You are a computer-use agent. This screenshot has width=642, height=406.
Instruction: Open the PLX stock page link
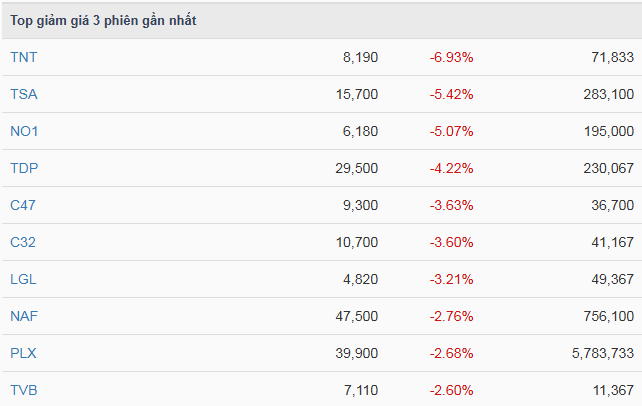coord(23,353)
